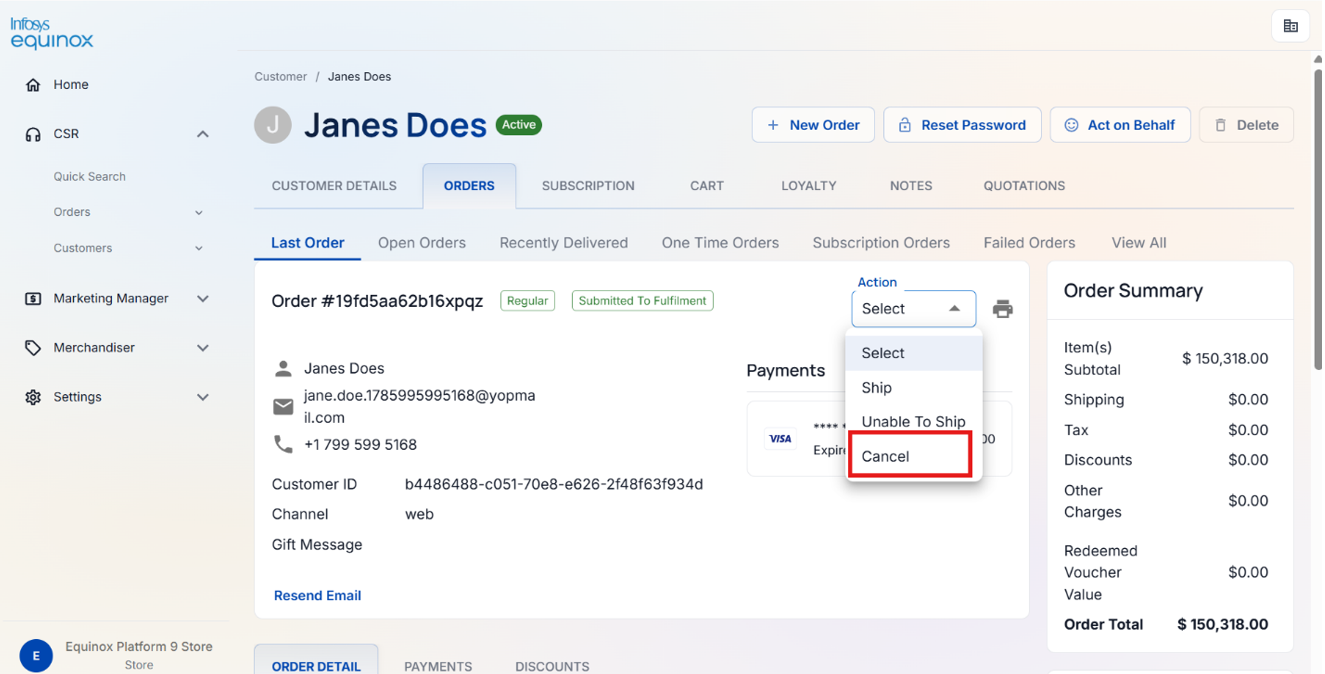Click the Customer ID value

553,485
